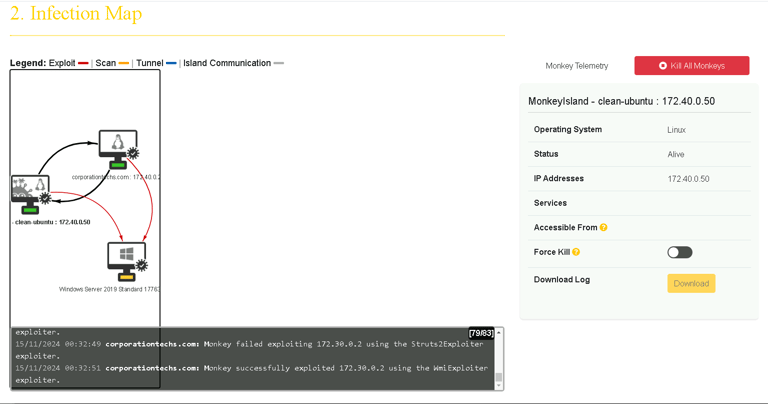Click the Kill All Monkeys button
768x404 pixels.
(692, 66)
